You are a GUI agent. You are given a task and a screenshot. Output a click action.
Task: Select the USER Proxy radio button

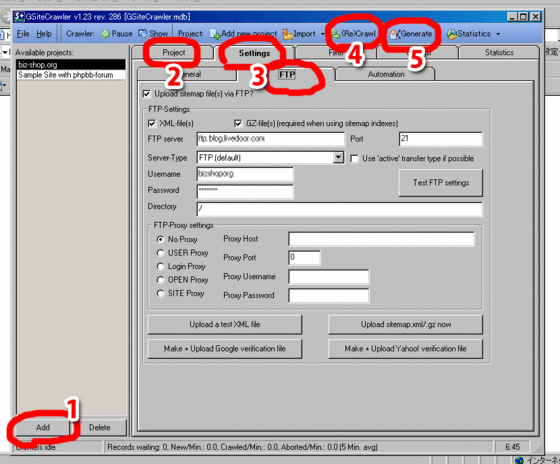click(x=160, y=253)
